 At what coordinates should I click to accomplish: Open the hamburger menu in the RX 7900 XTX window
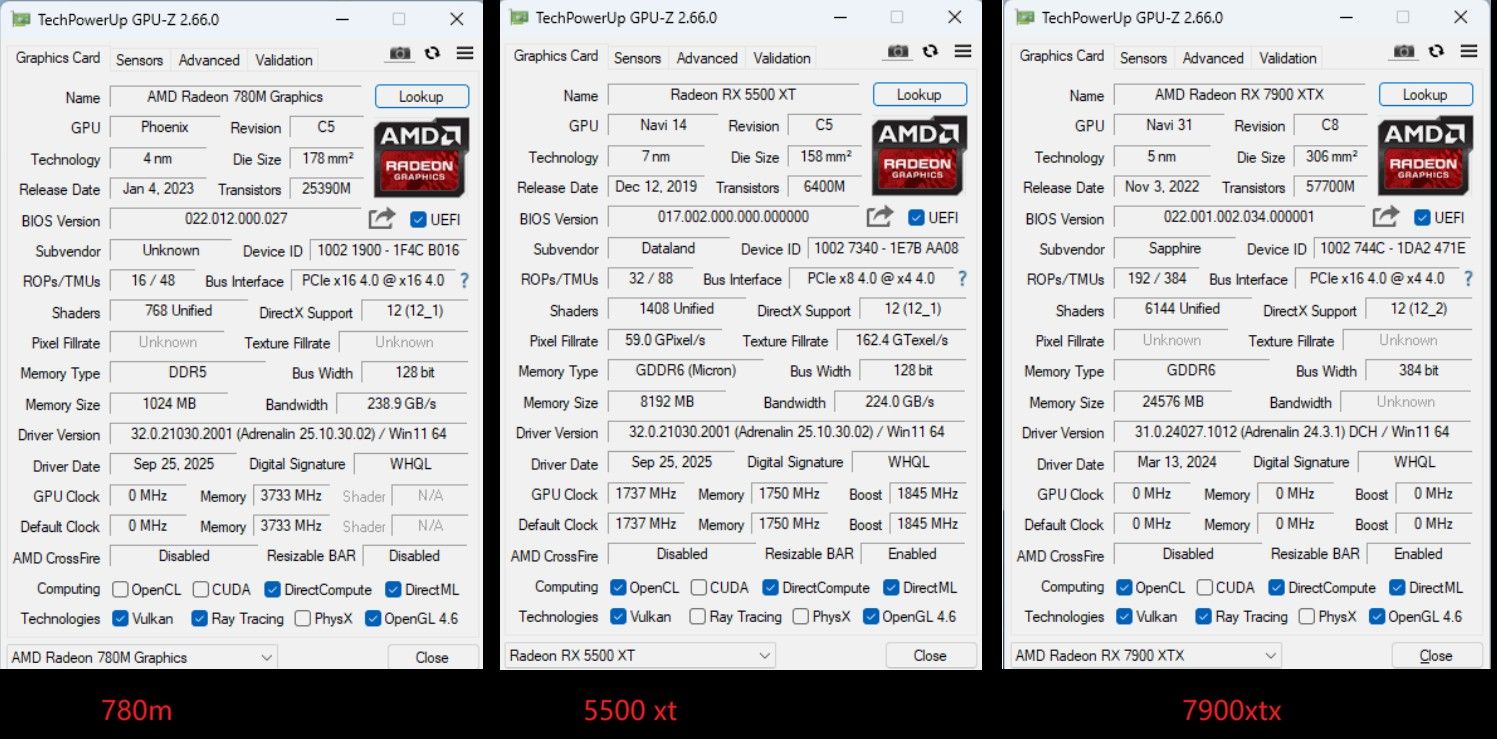1469,52
